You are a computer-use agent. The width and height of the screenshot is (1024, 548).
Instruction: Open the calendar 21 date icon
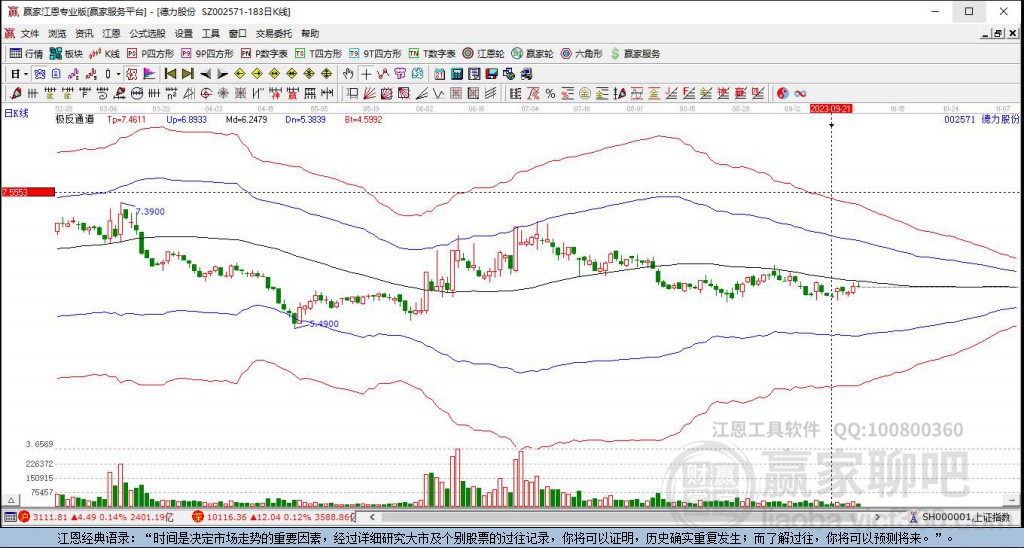point(440,74)
